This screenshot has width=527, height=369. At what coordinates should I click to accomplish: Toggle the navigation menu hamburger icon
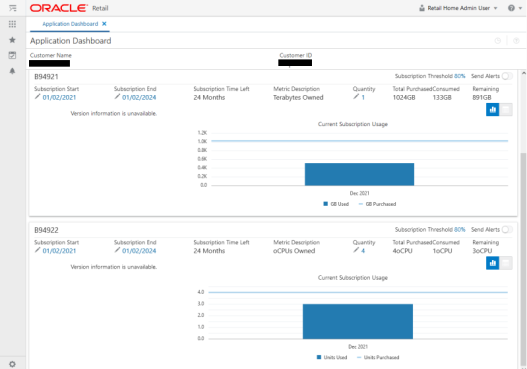[x=12, y=8]
